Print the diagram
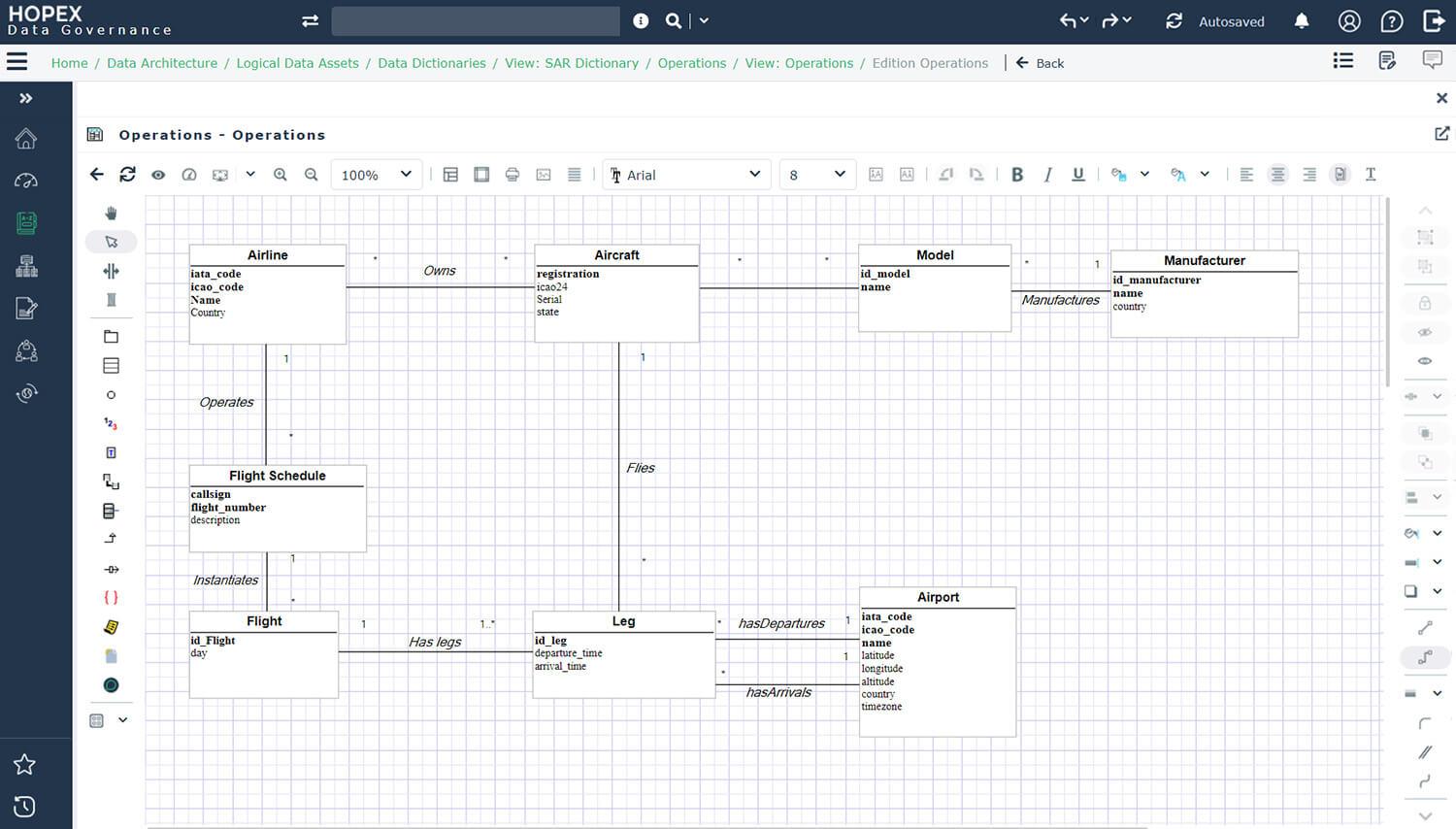Image resolution: width=1456 pixels, height=829 pixels. pos(513,175)
